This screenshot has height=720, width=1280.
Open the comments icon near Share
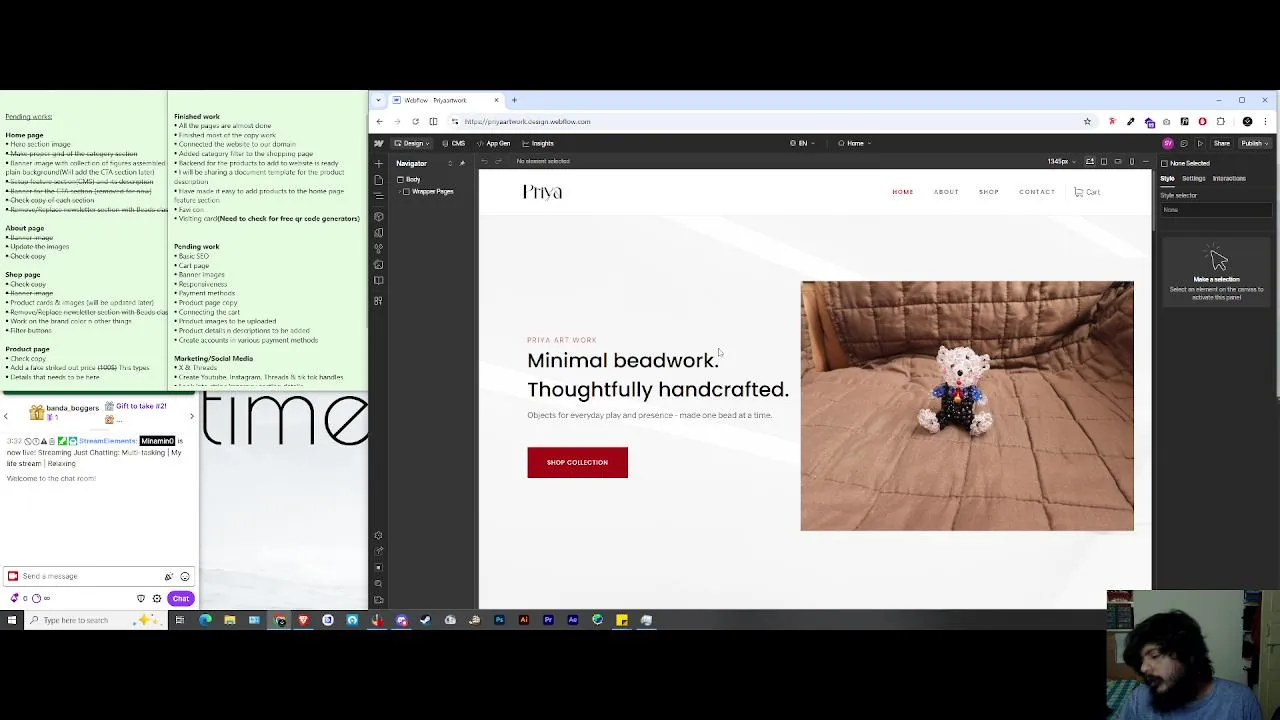tap(1184, 143)
